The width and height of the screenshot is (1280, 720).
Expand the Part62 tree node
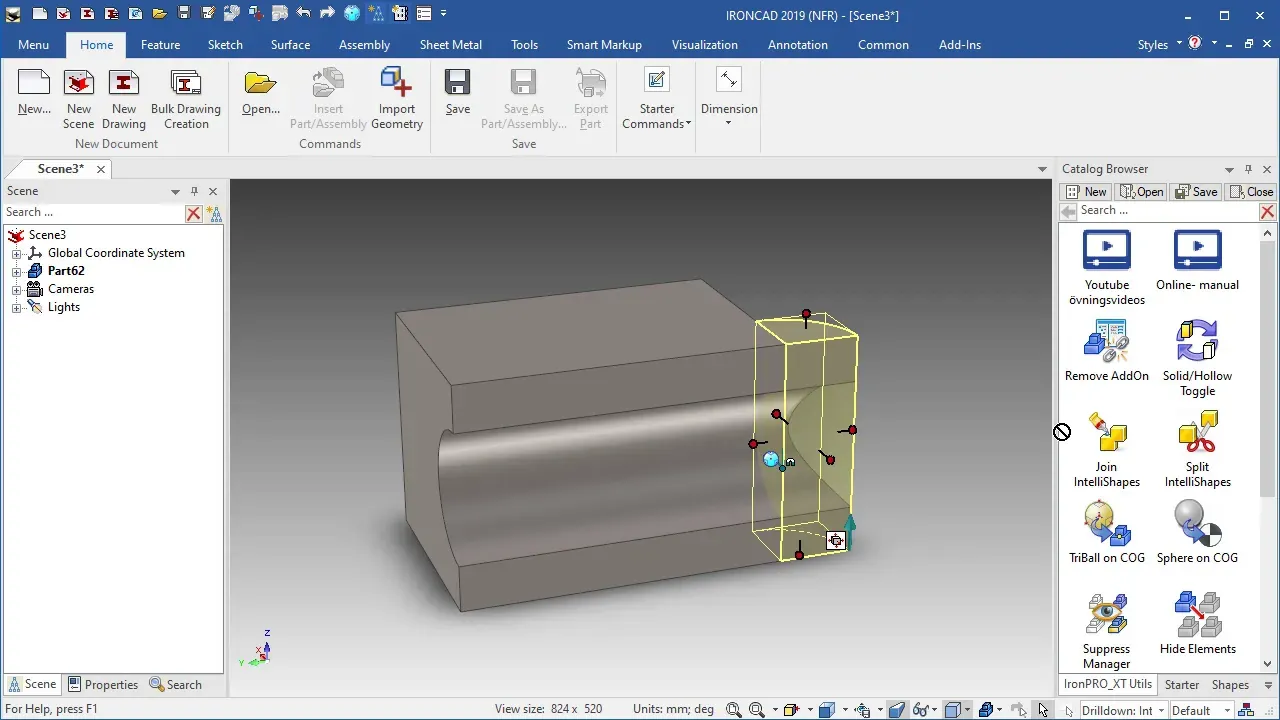point(16,272)
